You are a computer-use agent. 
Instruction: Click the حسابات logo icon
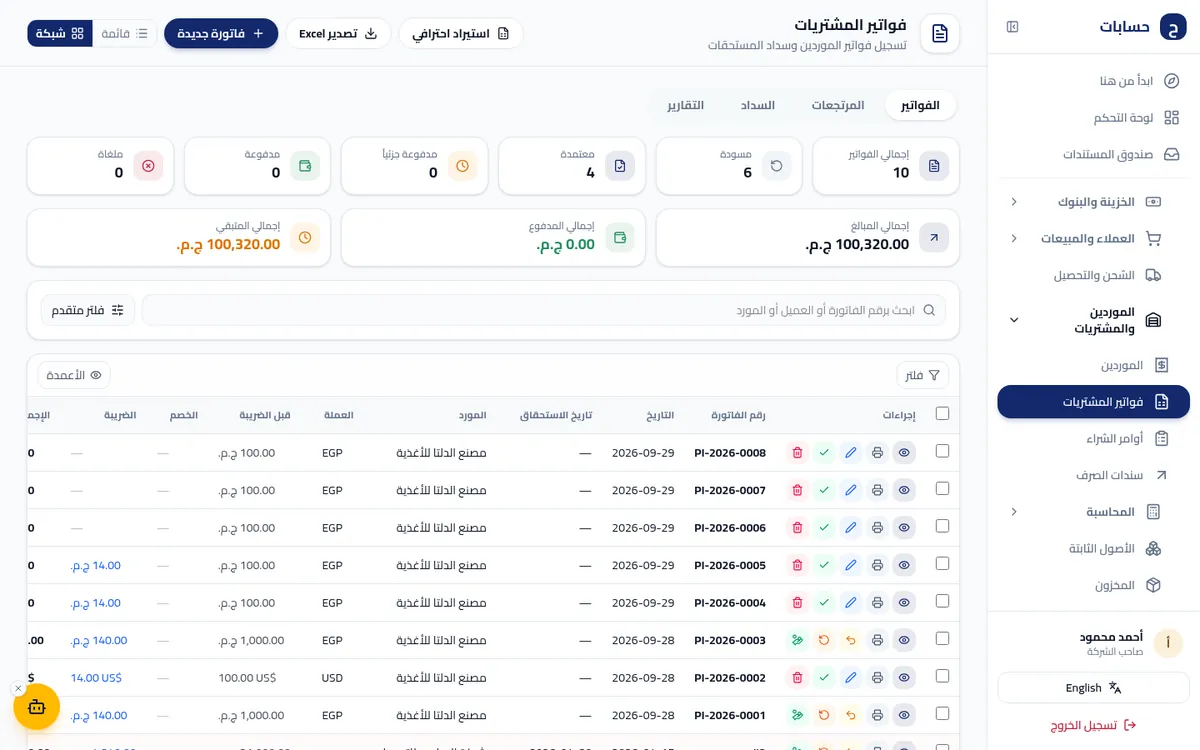1172,27
